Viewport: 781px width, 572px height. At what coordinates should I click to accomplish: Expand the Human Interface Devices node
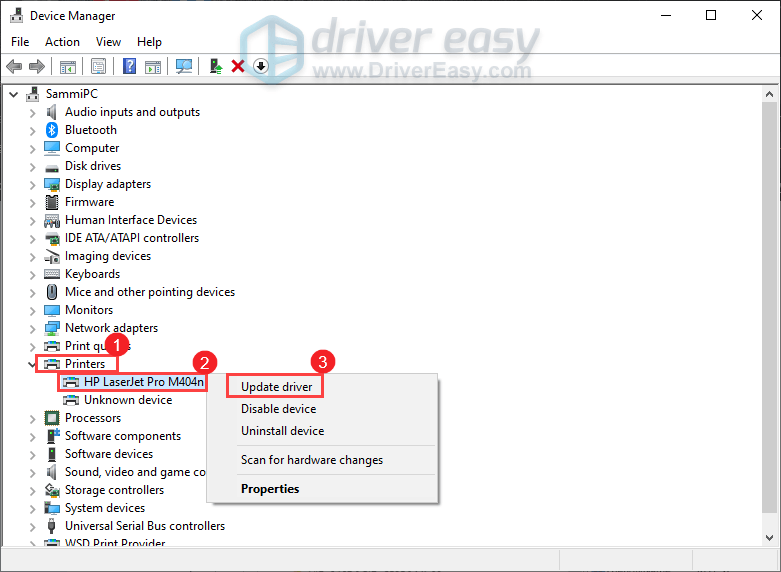click(x=33, y=220)
